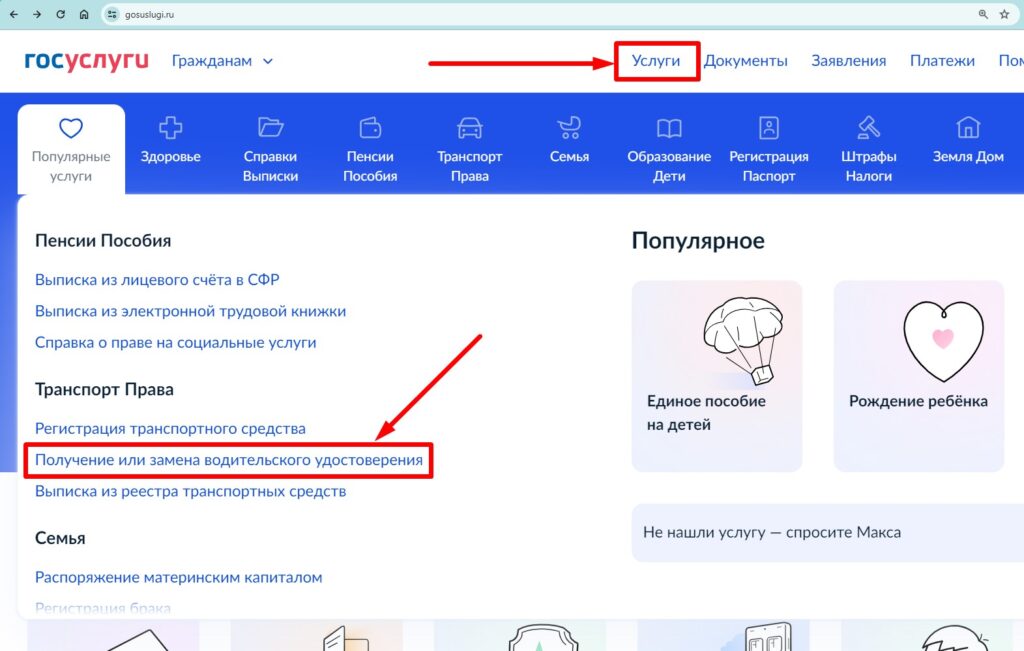Click the Штрафы Налоги gavel icon
The height and width of the screenshot is (651, 1024).
[868, 128]
